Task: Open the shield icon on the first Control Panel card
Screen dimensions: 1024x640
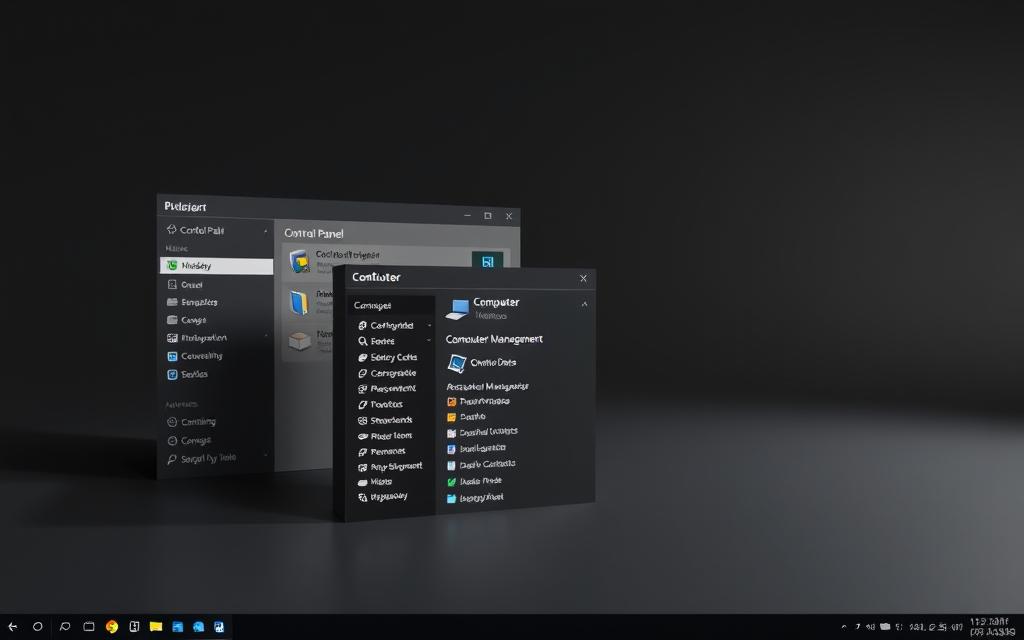Action: point(300,261)
